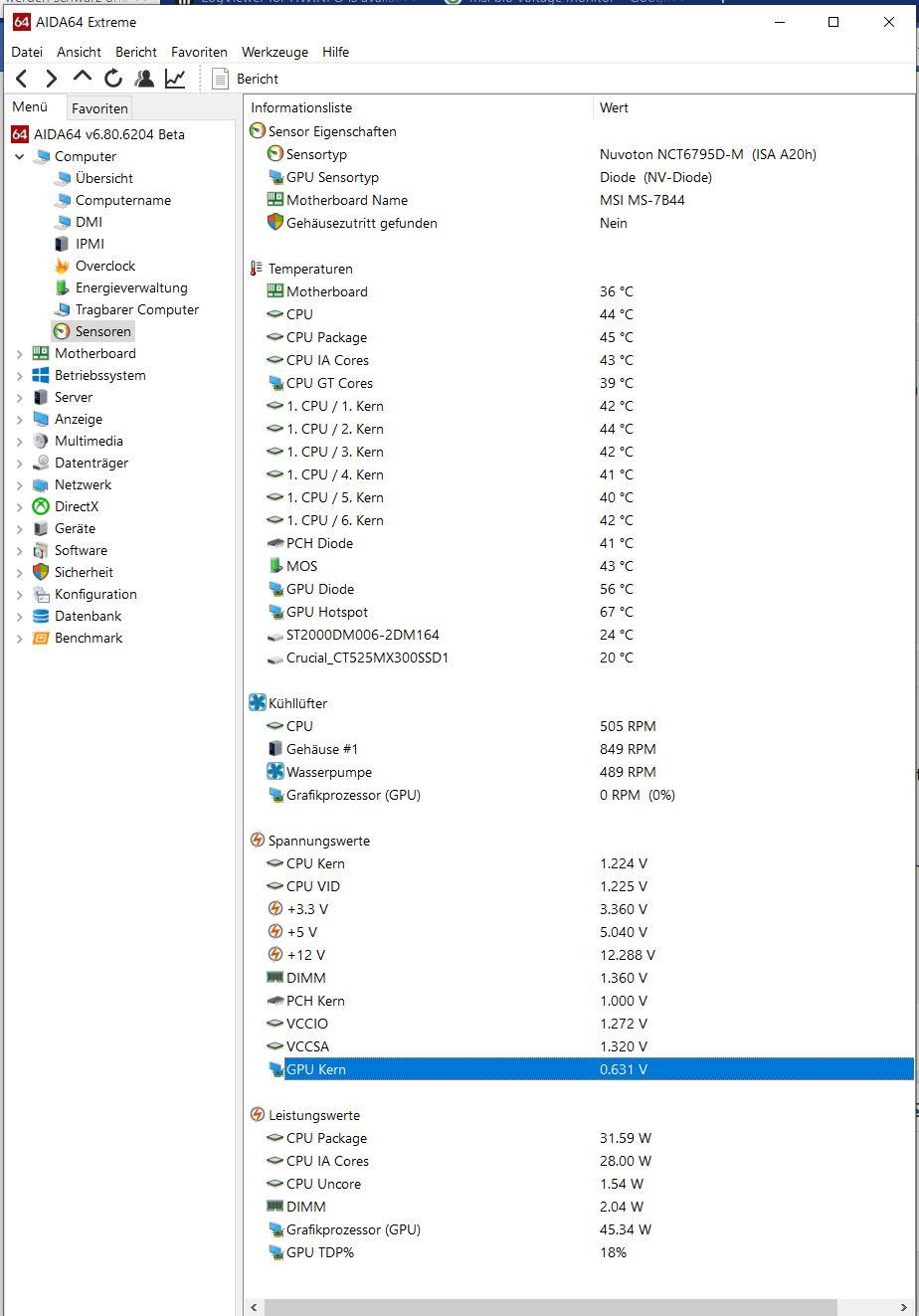Image resolution: width=919 pixels, height=1316 pixels.
Task: Open the Werkzeuge menu
Action: [275, 52]
